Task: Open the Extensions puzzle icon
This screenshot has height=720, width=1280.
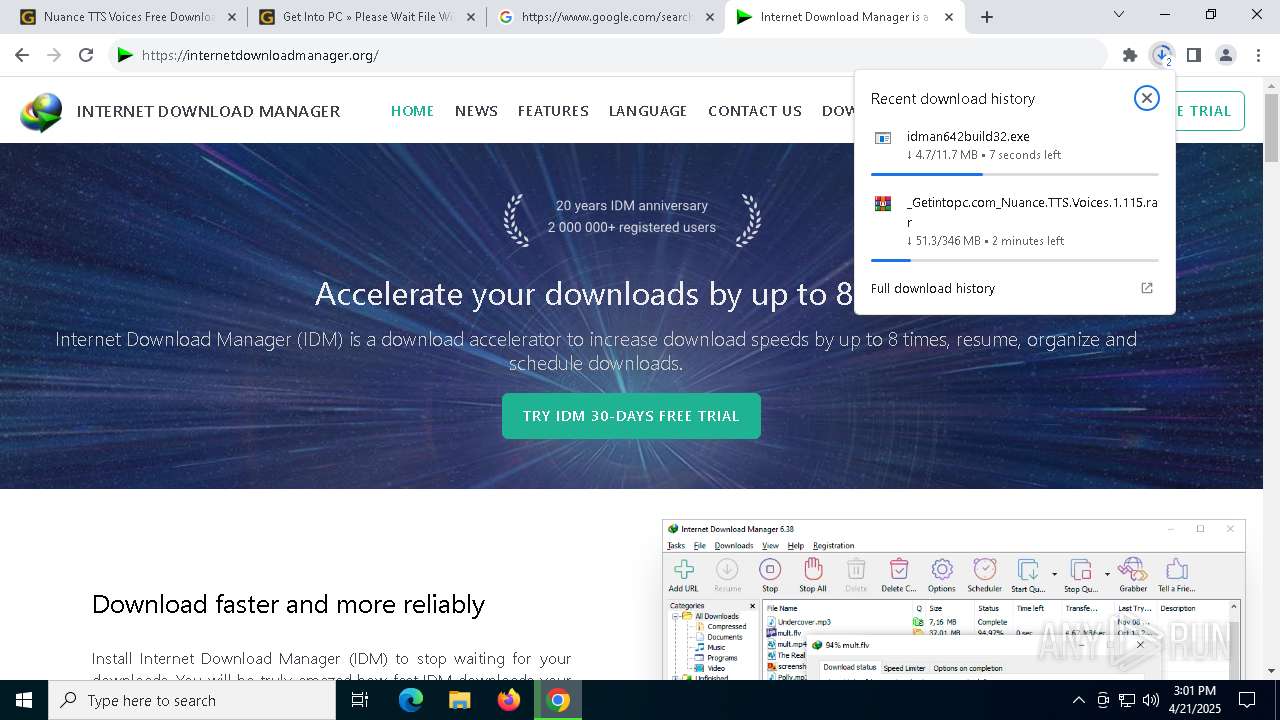Action: point(1130,55)
